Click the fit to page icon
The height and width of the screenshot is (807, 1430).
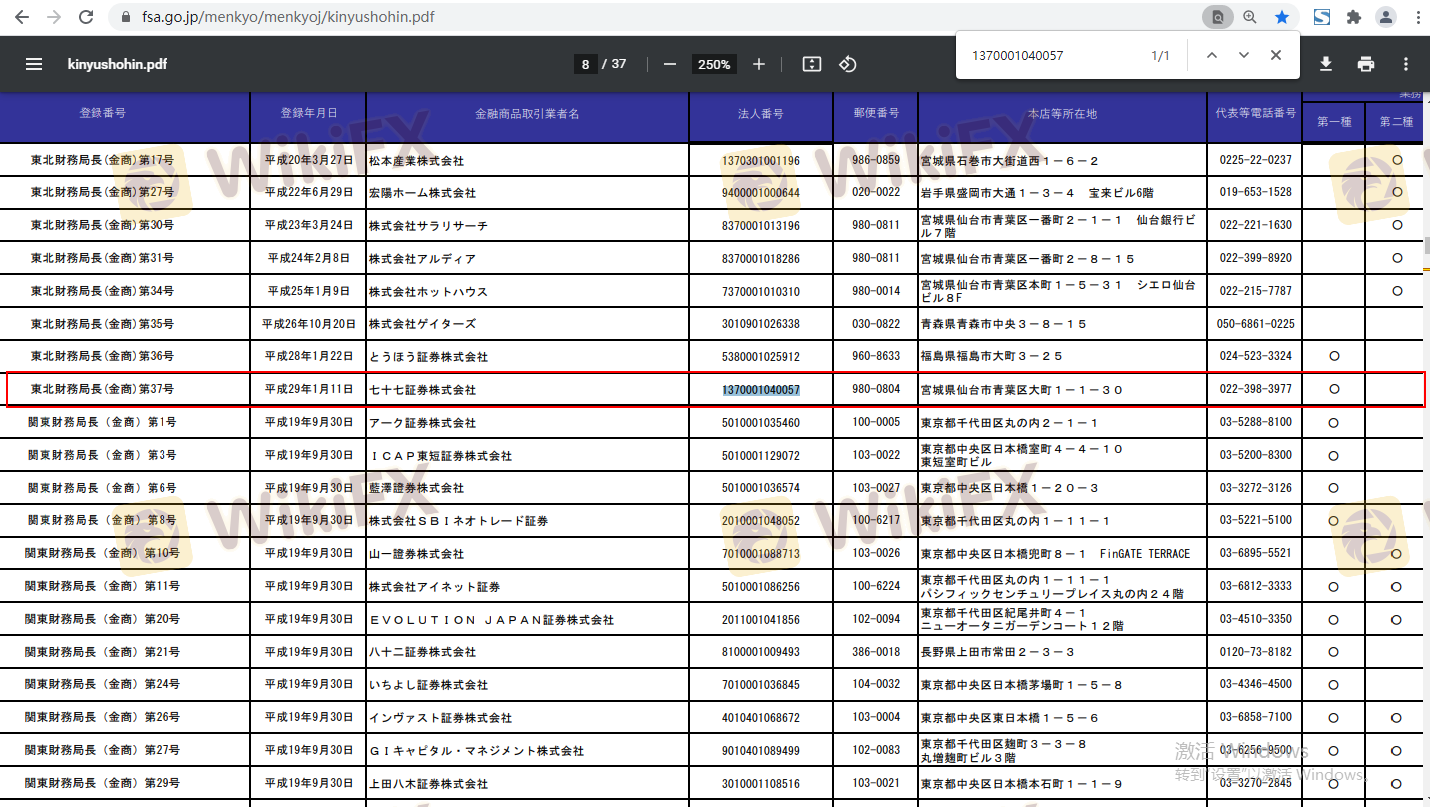[812, 64]
